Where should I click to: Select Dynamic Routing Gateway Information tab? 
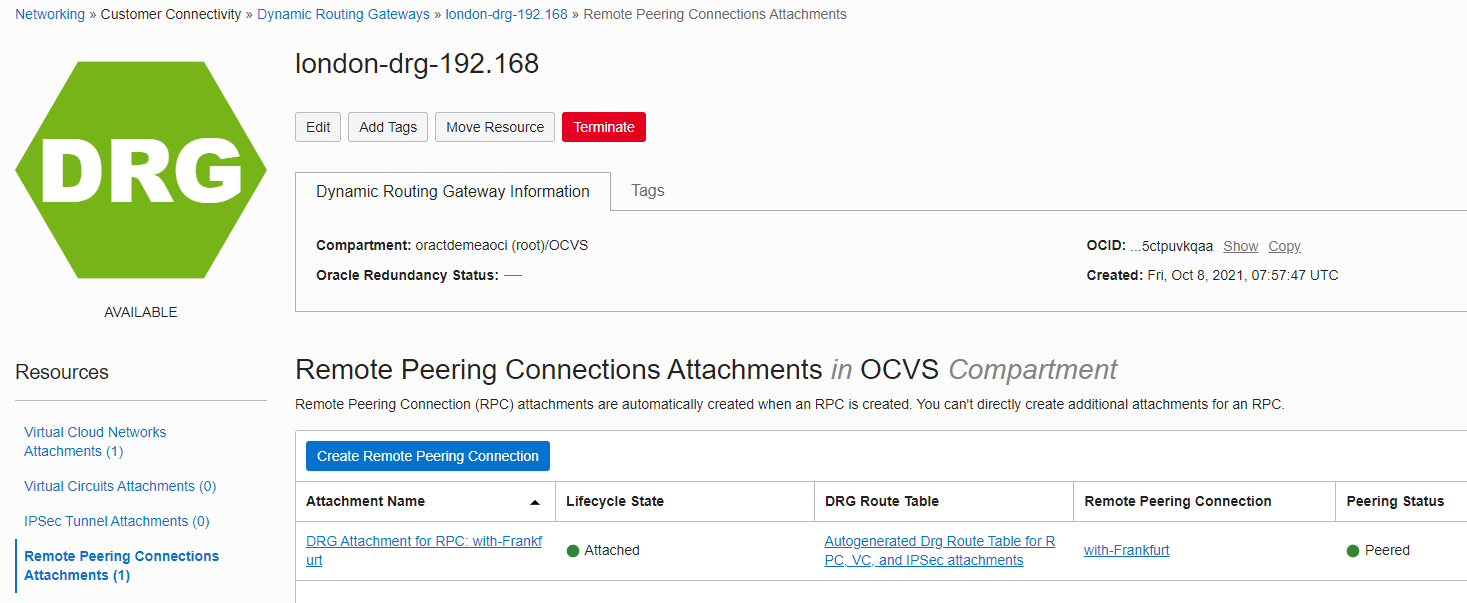click(x=453, y=192)
